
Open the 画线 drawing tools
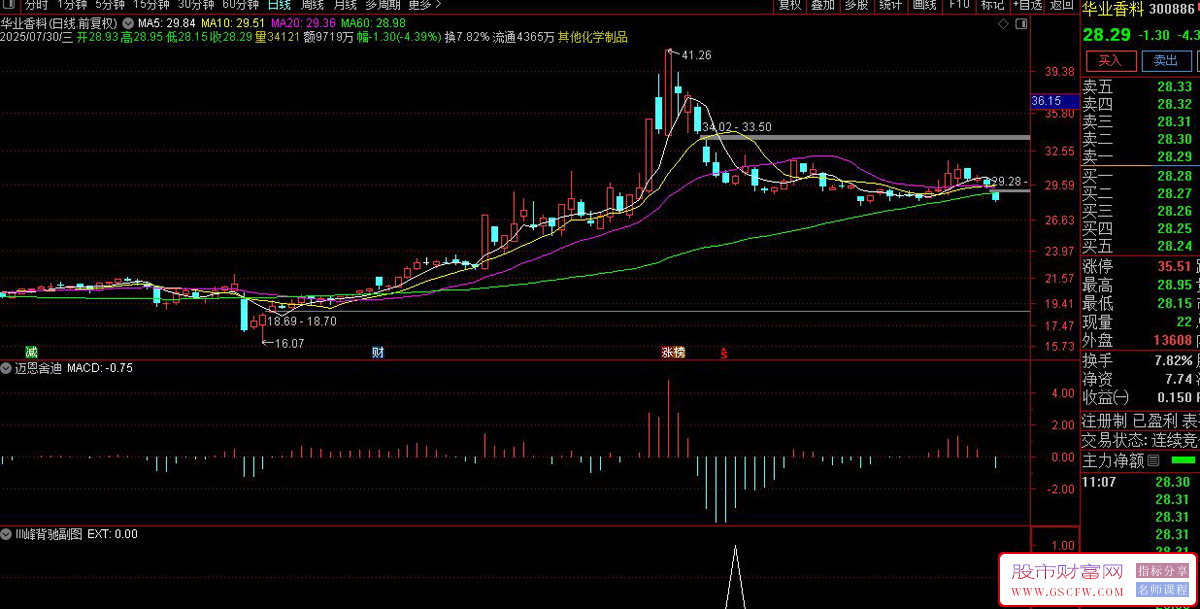(x=924, y=5)
